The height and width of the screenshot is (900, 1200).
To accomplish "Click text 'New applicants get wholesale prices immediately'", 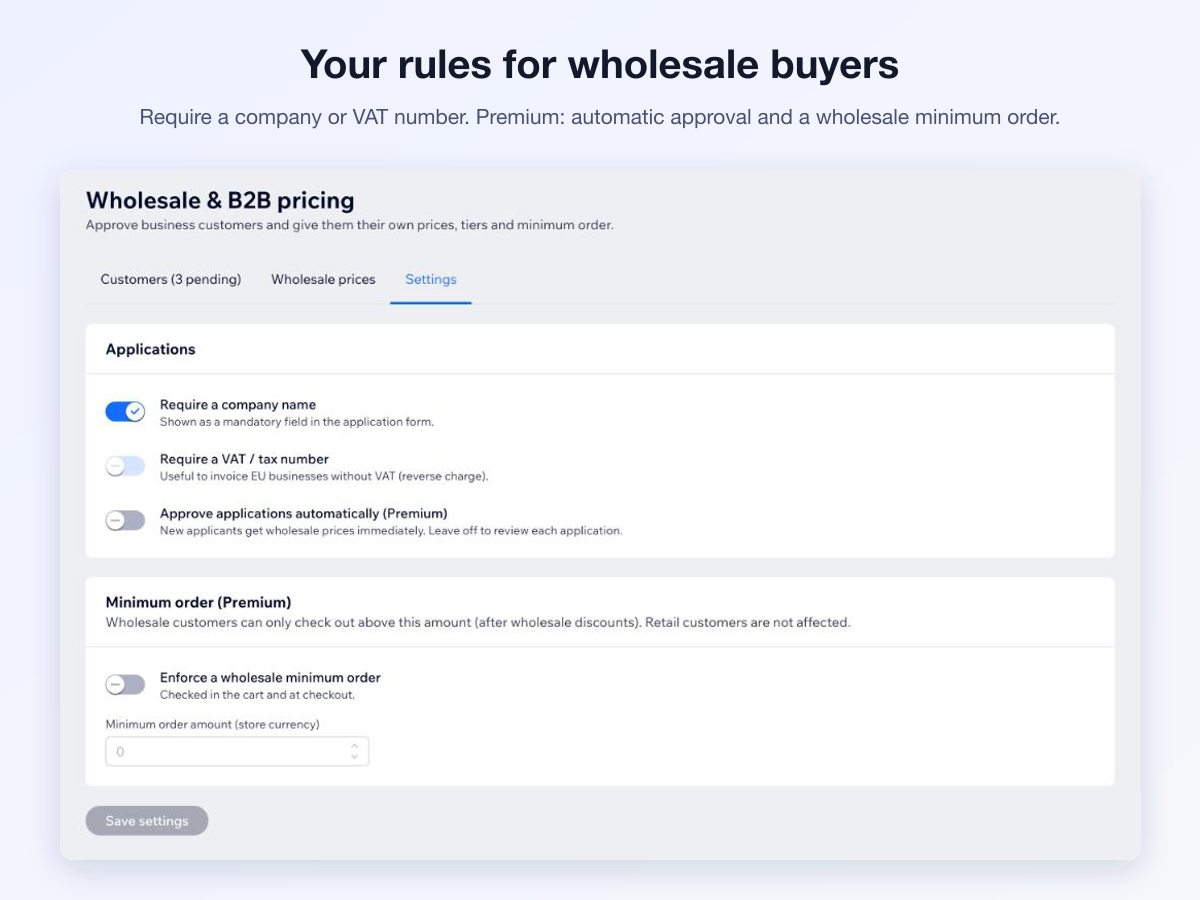I will 292,530.
